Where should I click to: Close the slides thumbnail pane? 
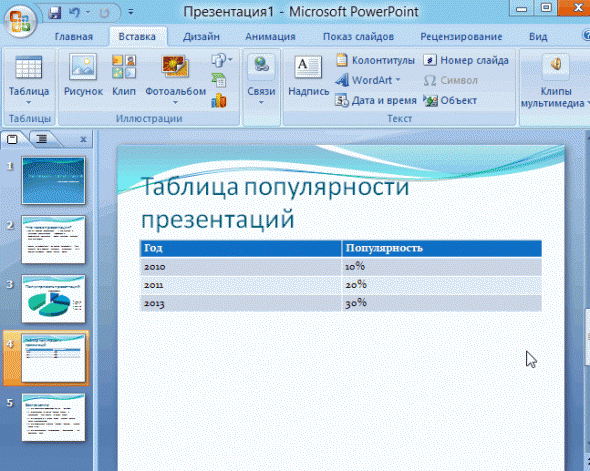click(x=84, y=140)
